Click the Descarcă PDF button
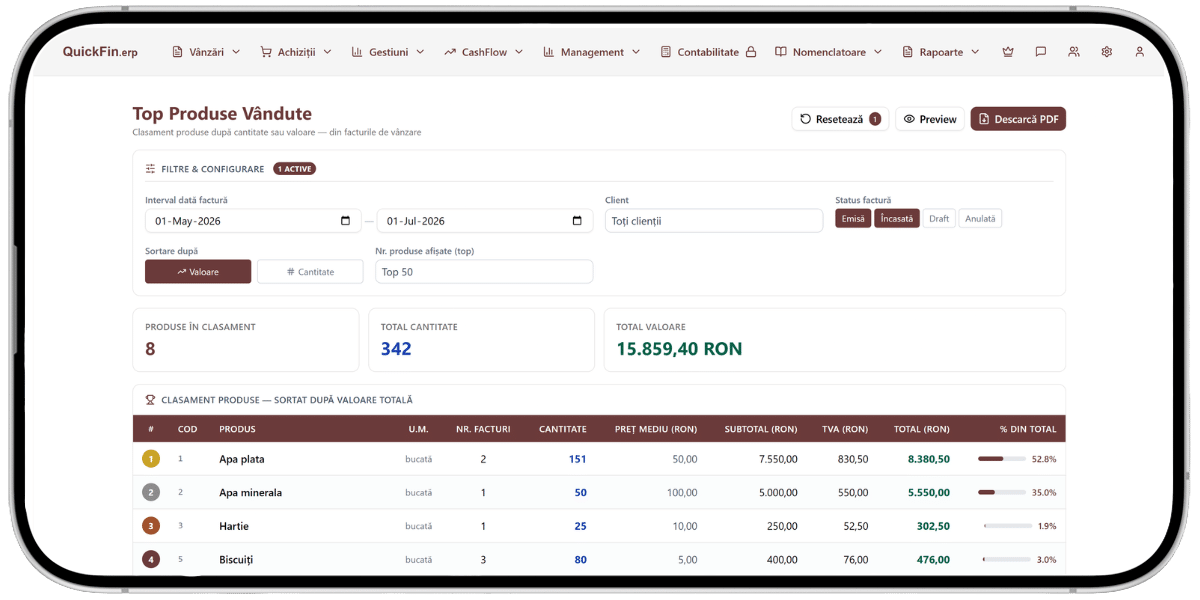The width and height of the screenshot is (1200, 600). 1018,119
